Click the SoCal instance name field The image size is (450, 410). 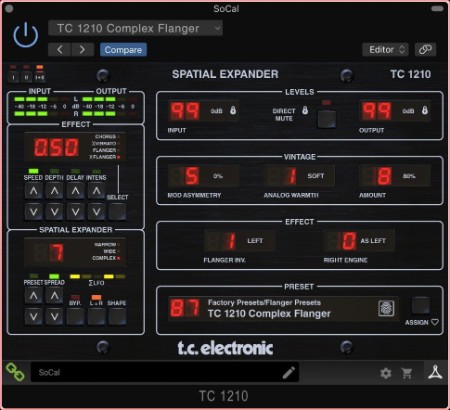(x=165, y=372)
